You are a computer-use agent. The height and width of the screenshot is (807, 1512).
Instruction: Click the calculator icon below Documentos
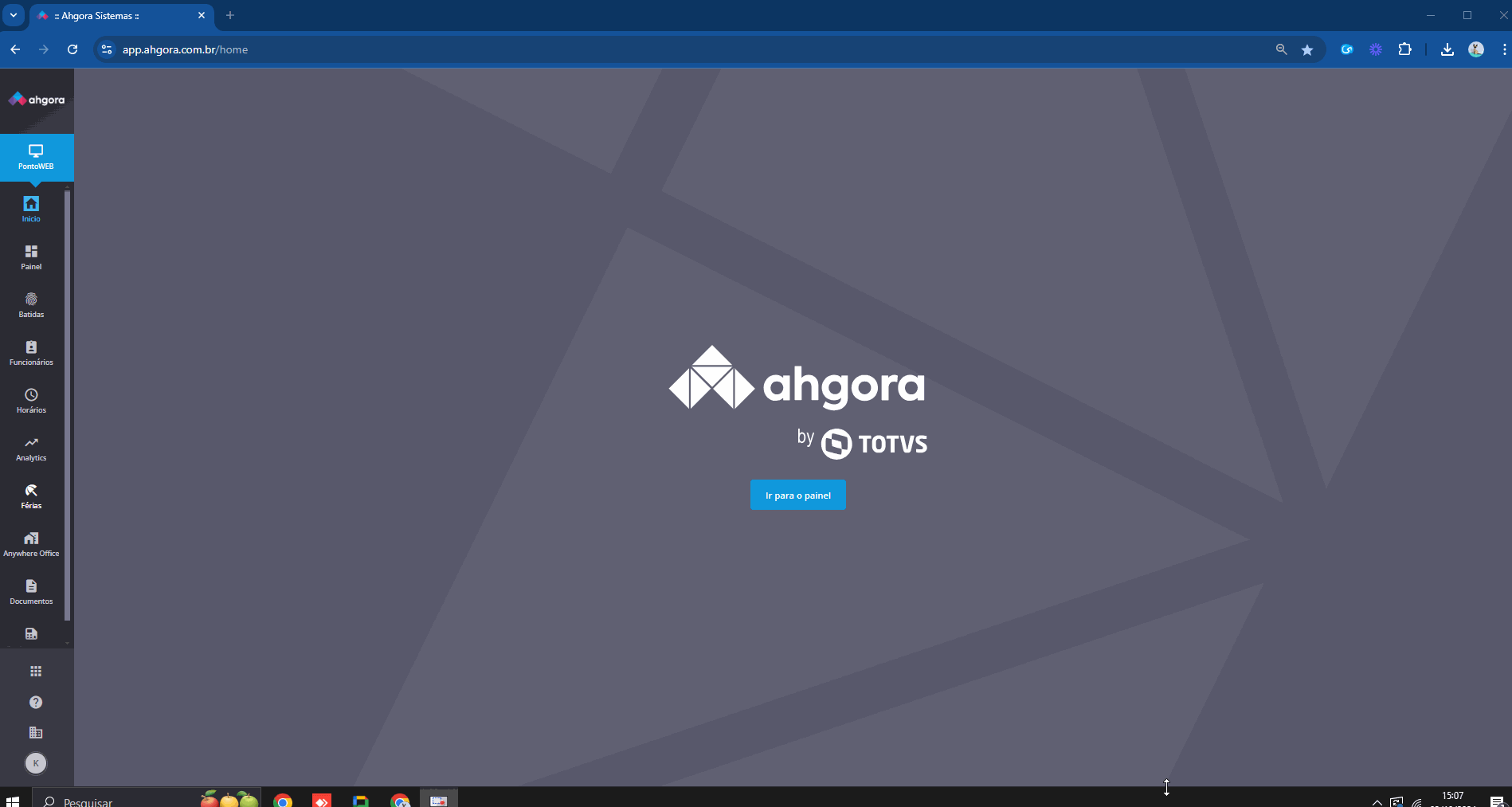(x=31, y=634)
